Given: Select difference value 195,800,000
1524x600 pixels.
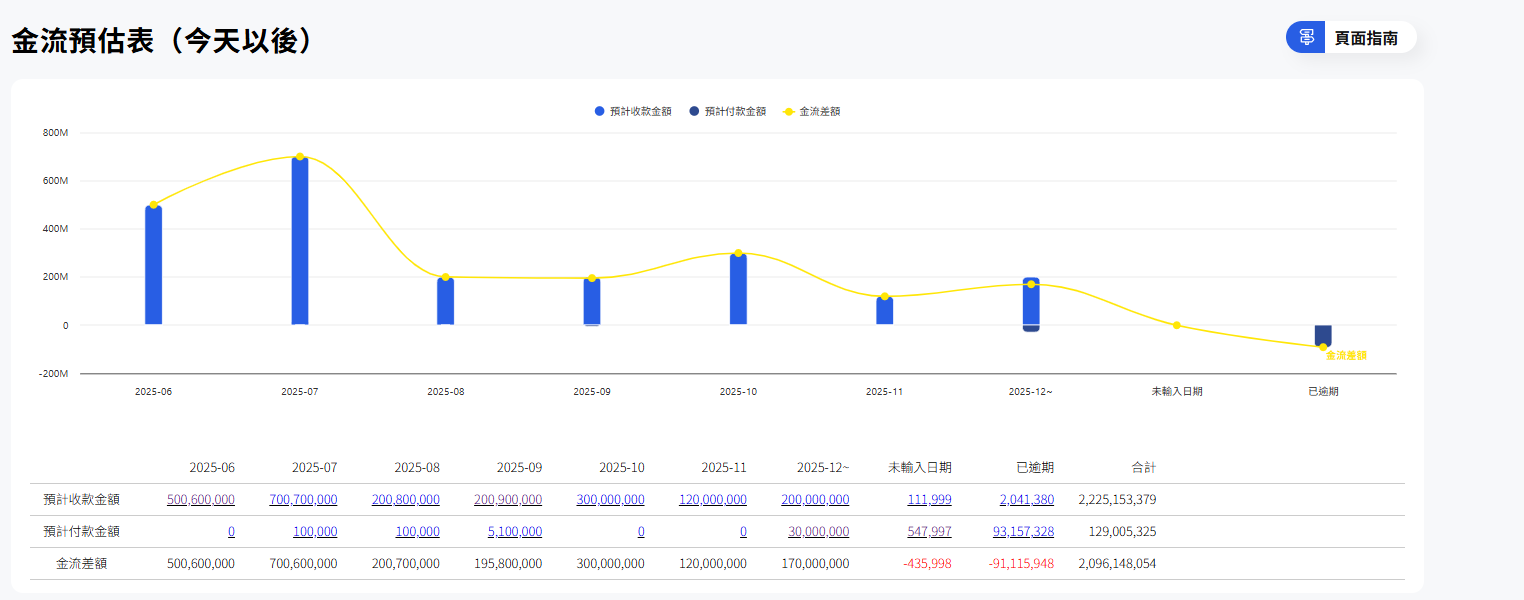Looking at the screenshot, I should click(x=508, y=564).
